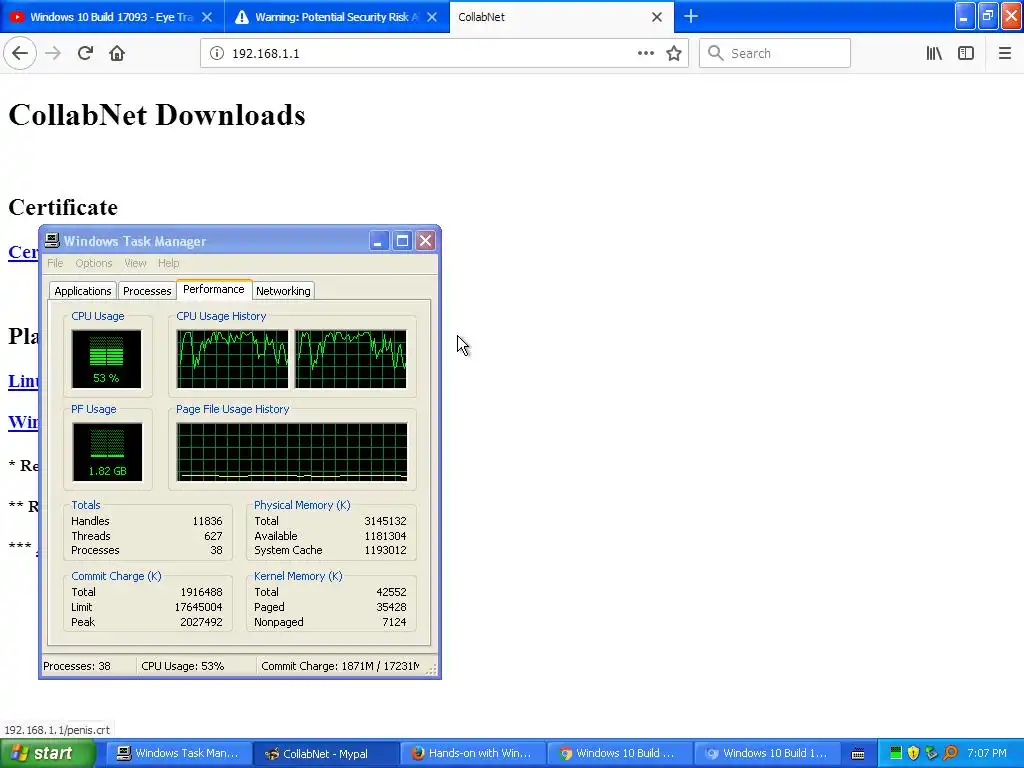Click Physical Memory Total 3145132

[x=385, y=521]
